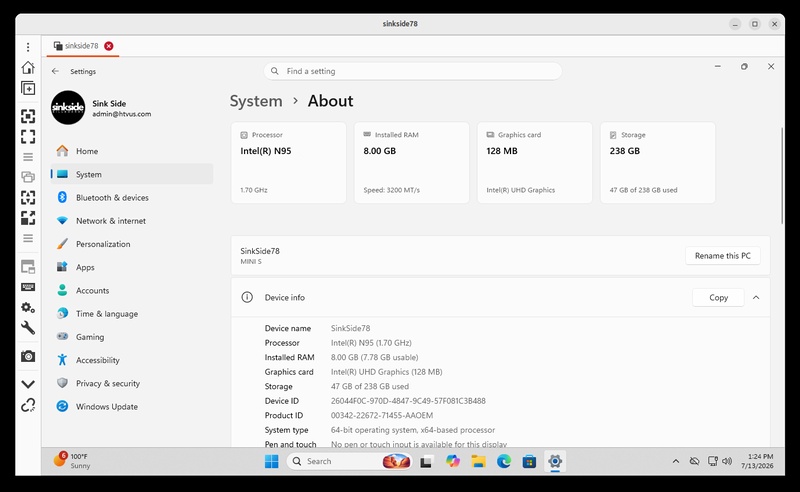The height and width of the screenshot is (492, 800).
Task: Open Personalization settings
Action: click(x=132, y=244)
